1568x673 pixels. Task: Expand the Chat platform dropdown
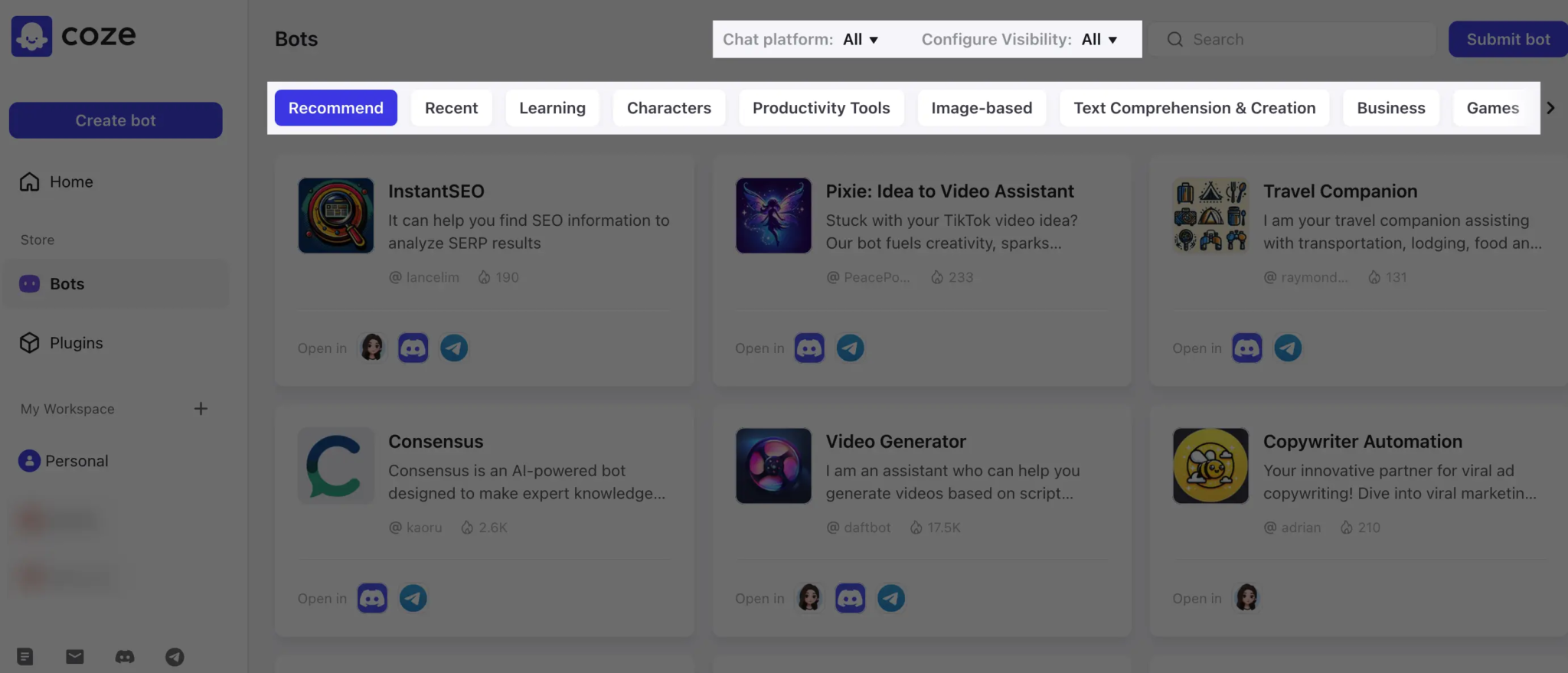tap(861, 40)
